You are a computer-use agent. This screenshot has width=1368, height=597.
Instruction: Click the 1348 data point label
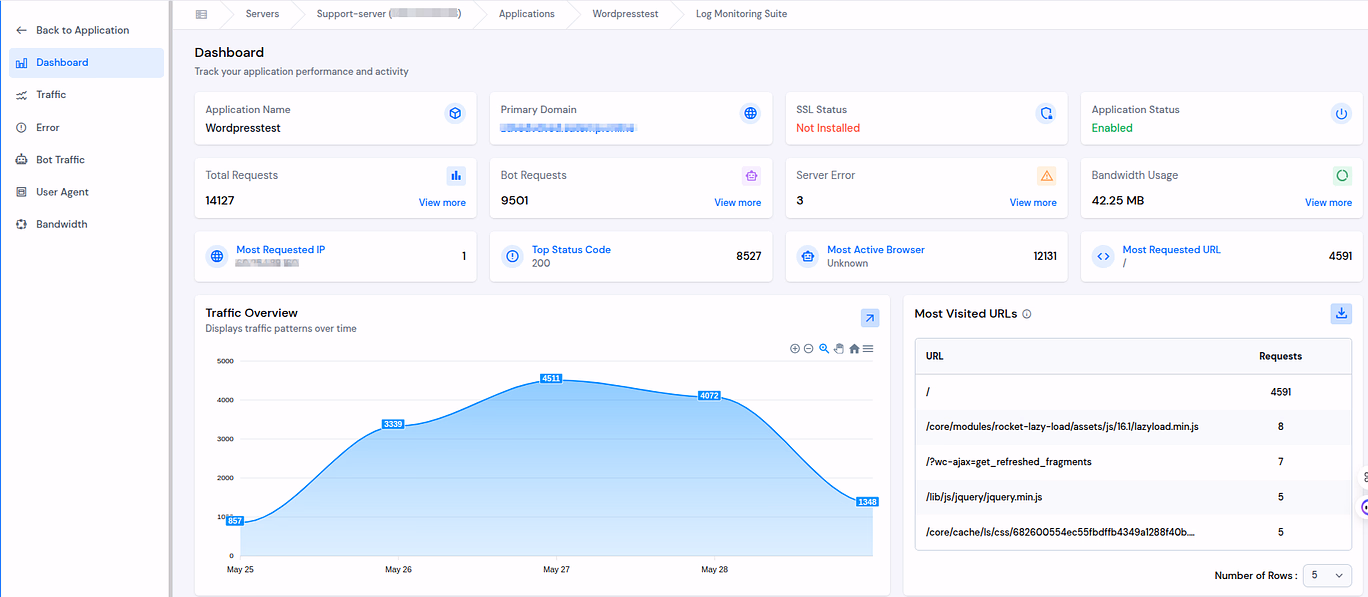[x=867, y=502]
